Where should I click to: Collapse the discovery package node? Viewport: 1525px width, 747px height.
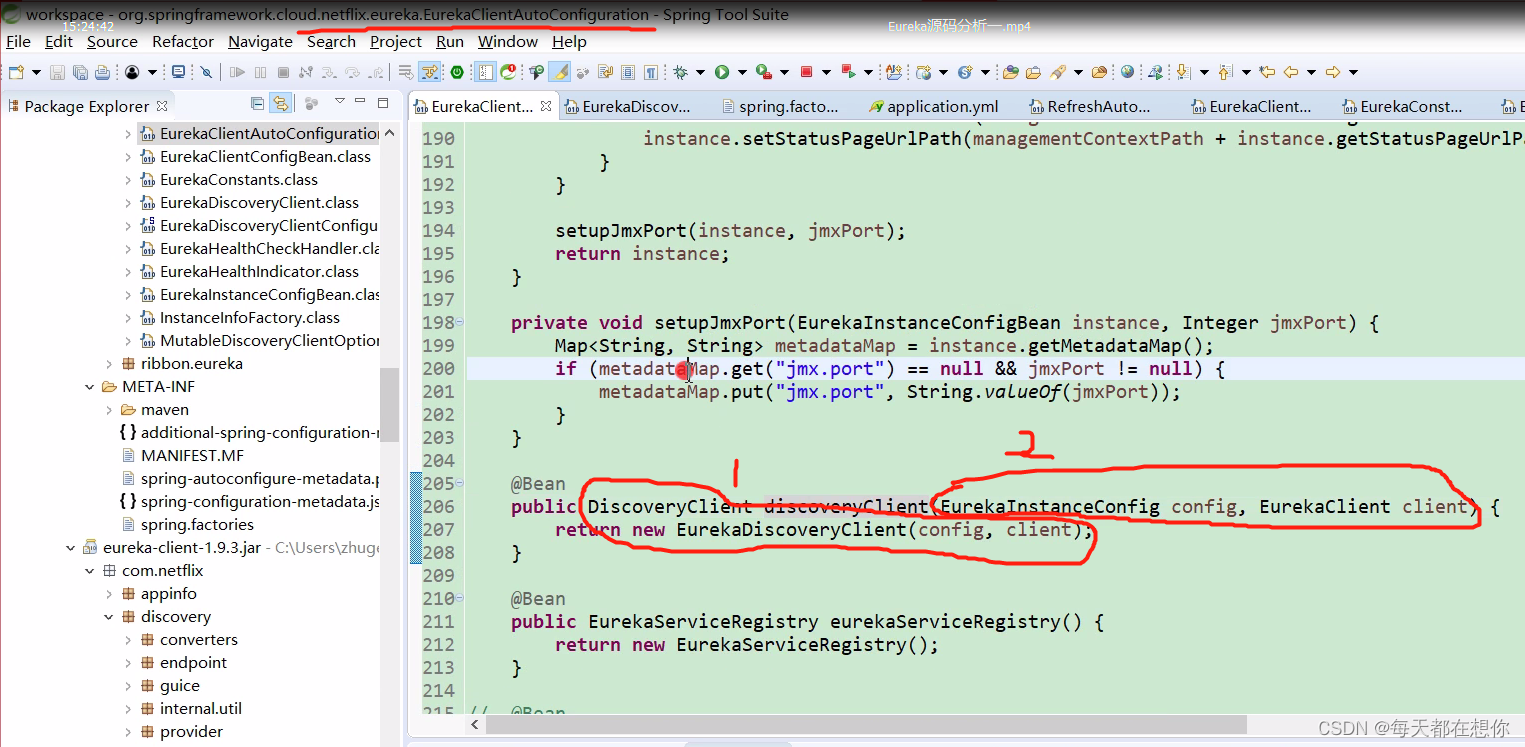pos(109,617)
